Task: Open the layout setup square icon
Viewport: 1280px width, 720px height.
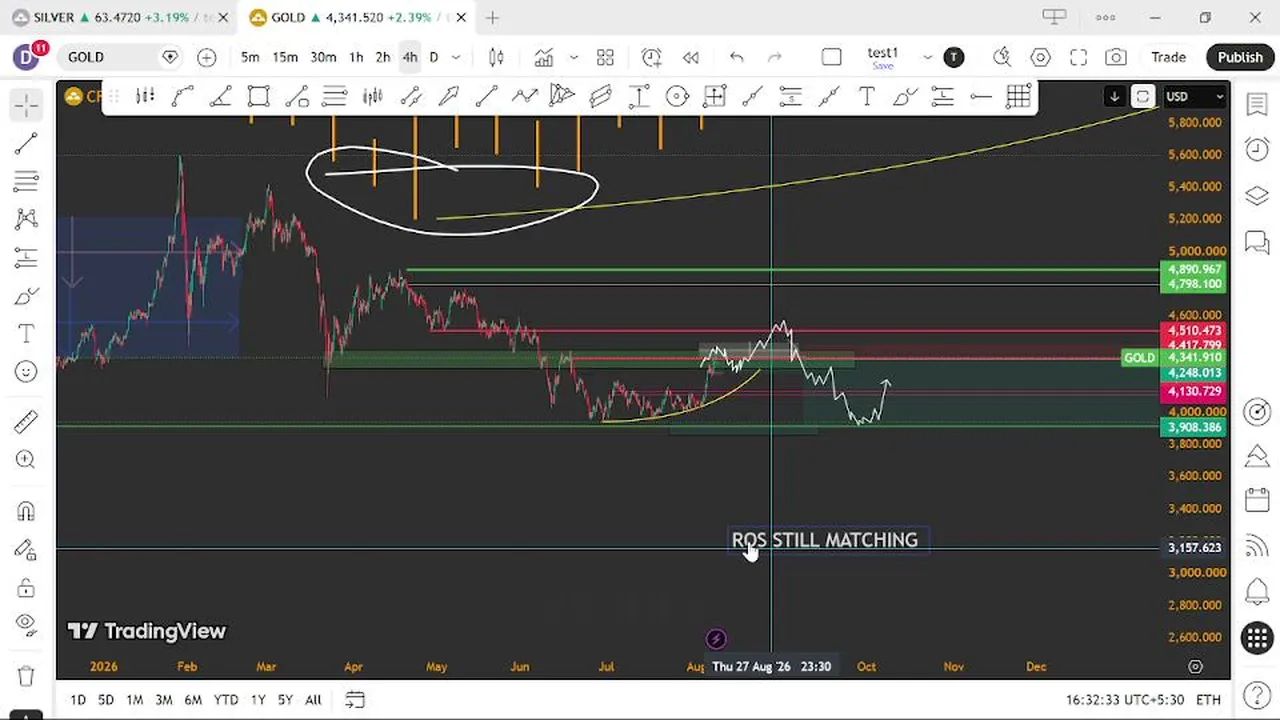Action: [x=831, y=57]
